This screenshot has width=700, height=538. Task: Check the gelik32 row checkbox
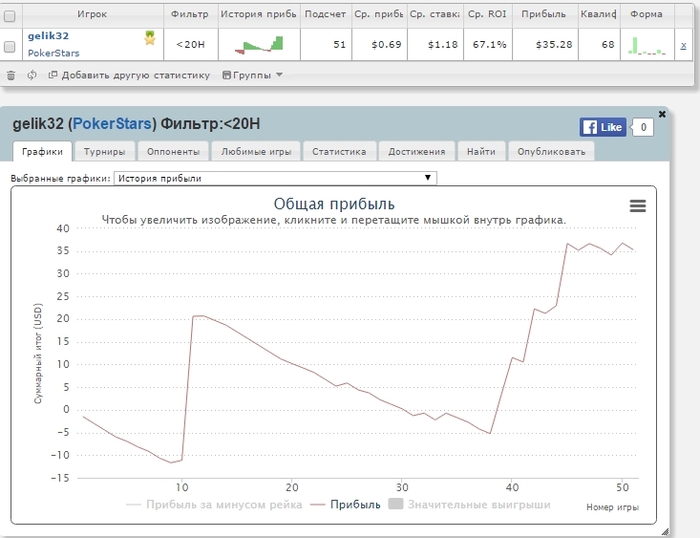coord(9,46)
